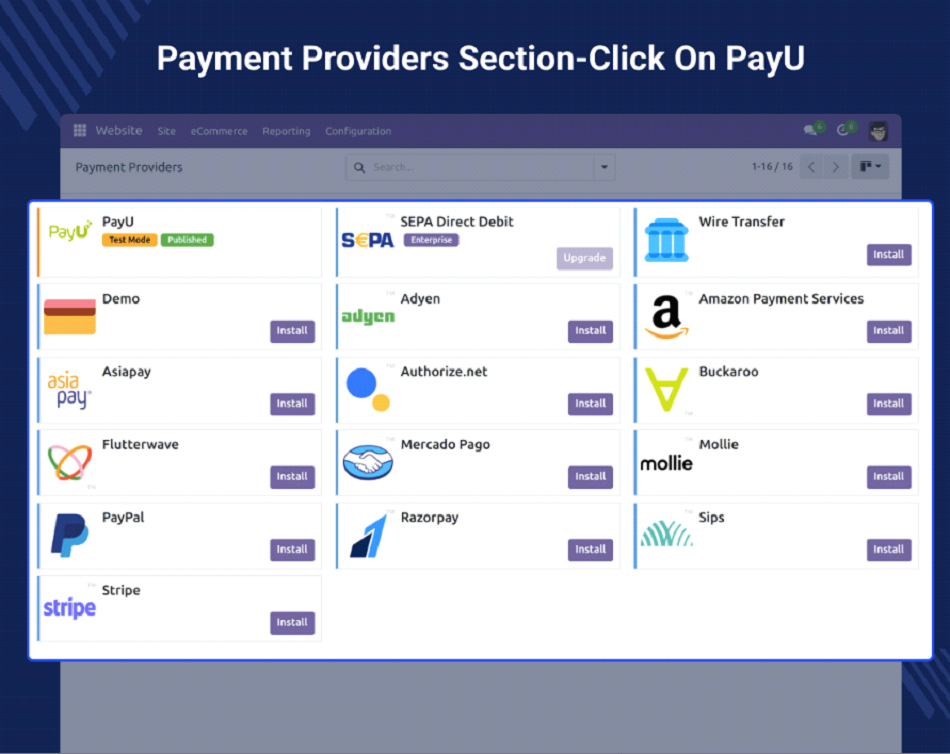This screenshot has height=754, width=950.
Task: Click Upgrade on SEPA Direct Debit
Action: click(x=584, y=258)
